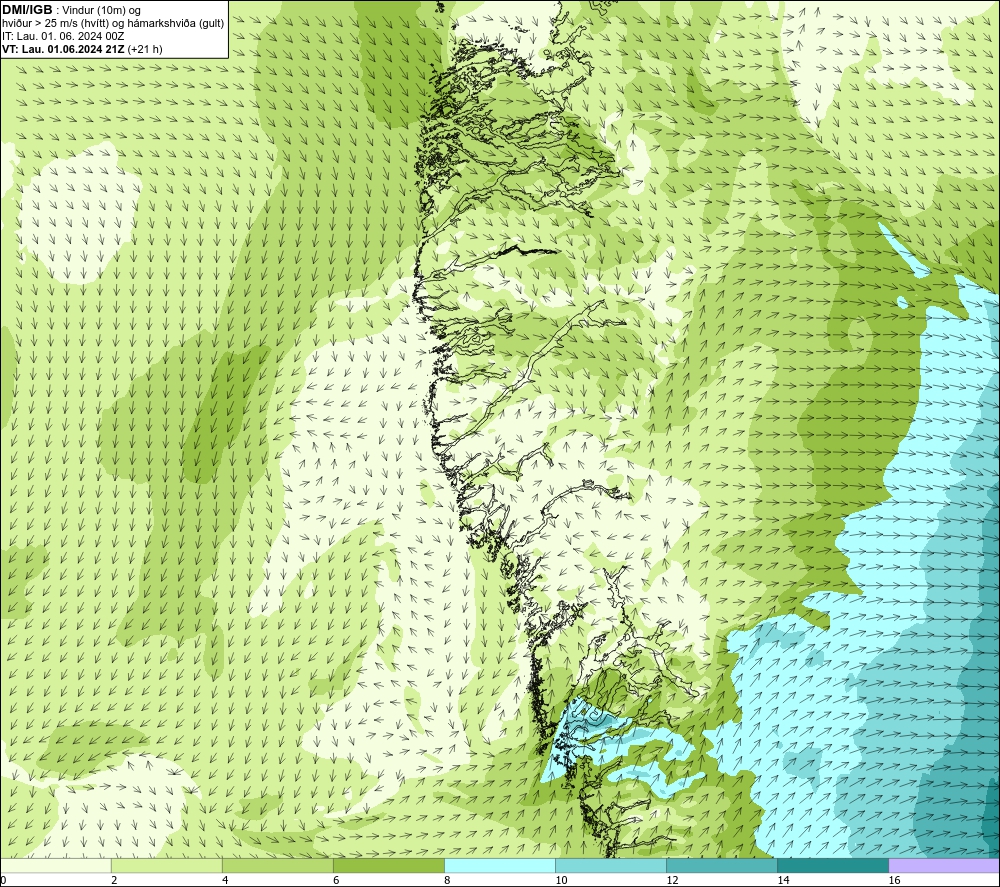Click the legend scale label "12"
This screenshot has height=887, width=1000.
click(x=672, y=880)
